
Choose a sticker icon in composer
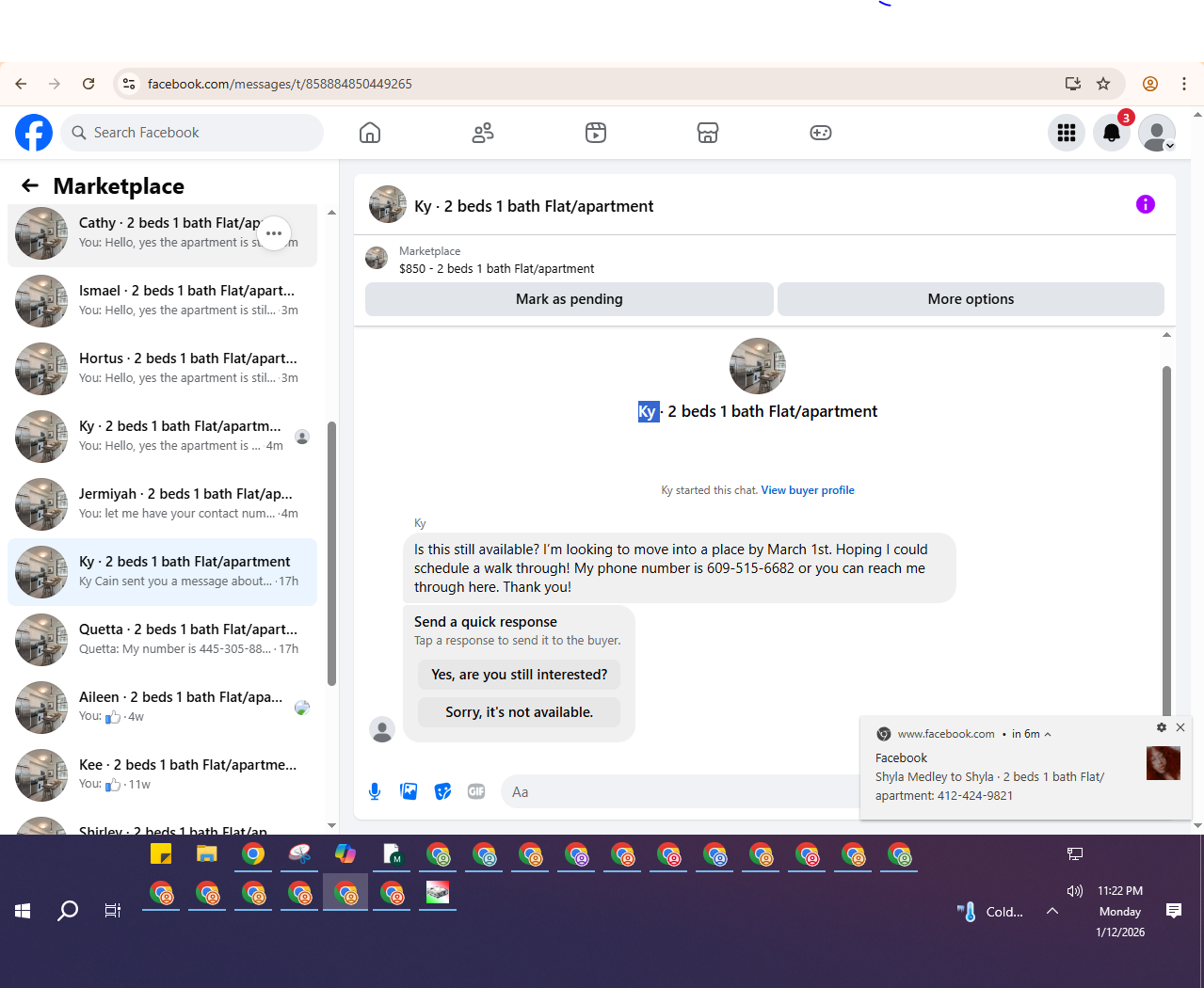point(442,791)
